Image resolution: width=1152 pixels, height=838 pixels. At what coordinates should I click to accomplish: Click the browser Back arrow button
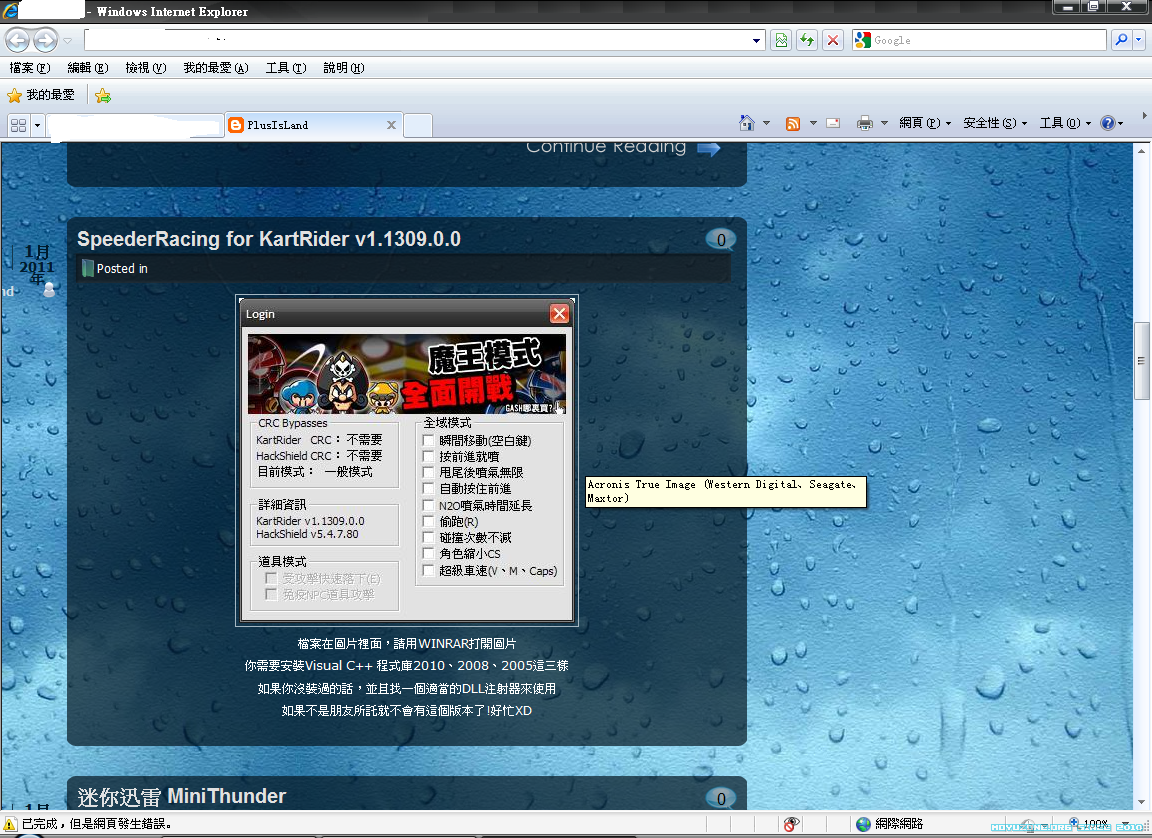[x=18, y=40]
